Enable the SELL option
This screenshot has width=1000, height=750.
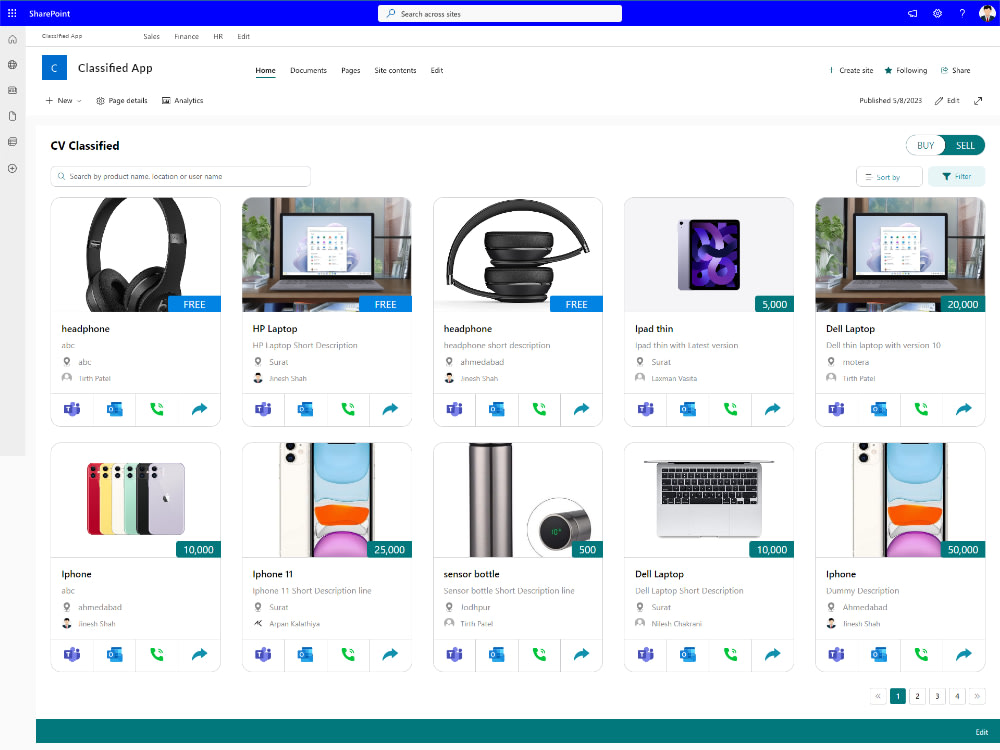[963, 145]
